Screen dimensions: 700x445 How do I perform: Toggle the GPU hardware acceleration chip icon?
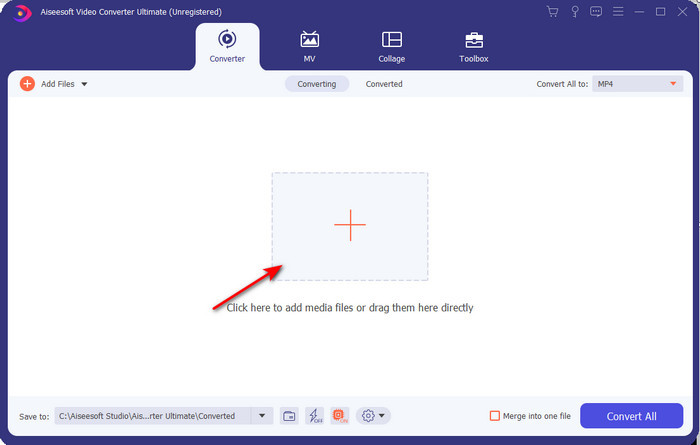340,416
